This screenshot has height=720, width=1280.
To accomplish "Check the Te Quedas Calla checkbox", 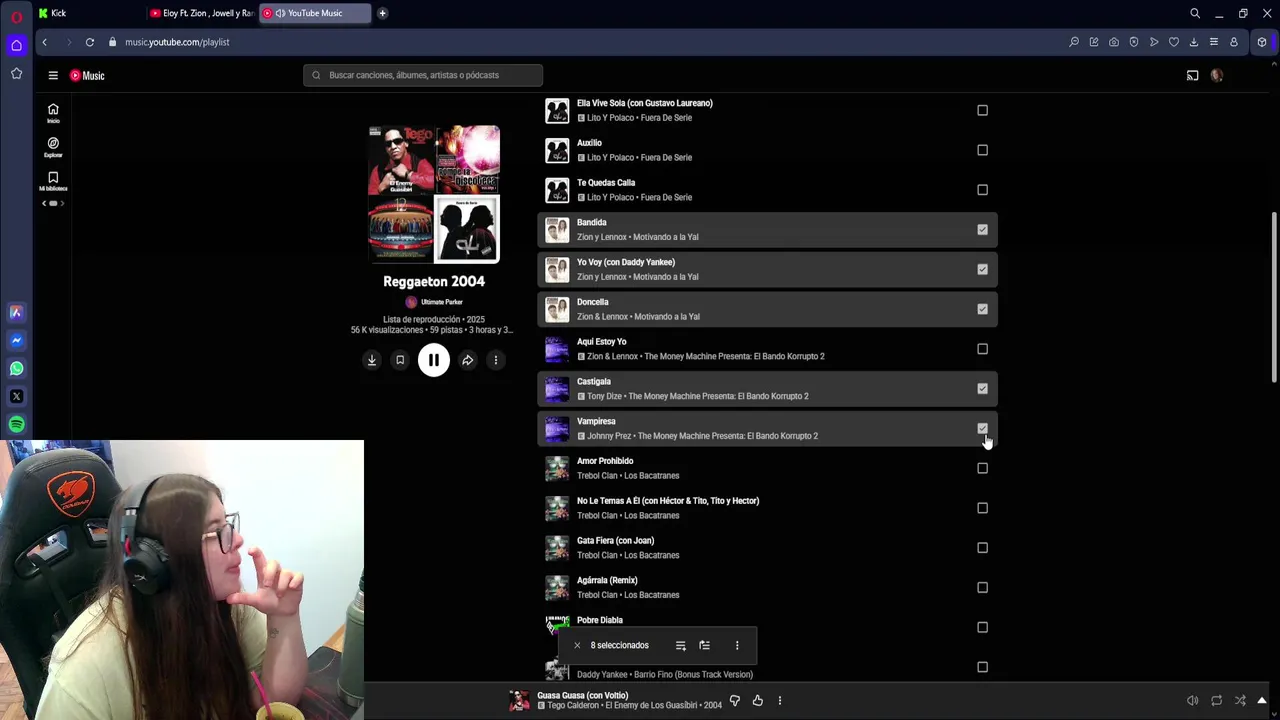I will tap(982, 190).
